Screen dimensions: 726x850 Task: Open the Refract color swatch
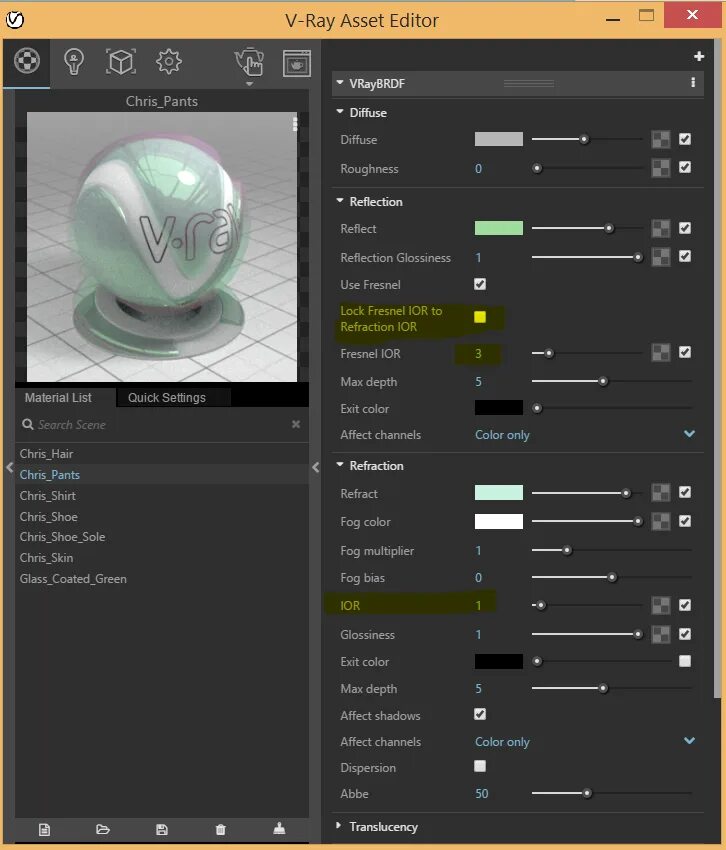pos(499,492)
